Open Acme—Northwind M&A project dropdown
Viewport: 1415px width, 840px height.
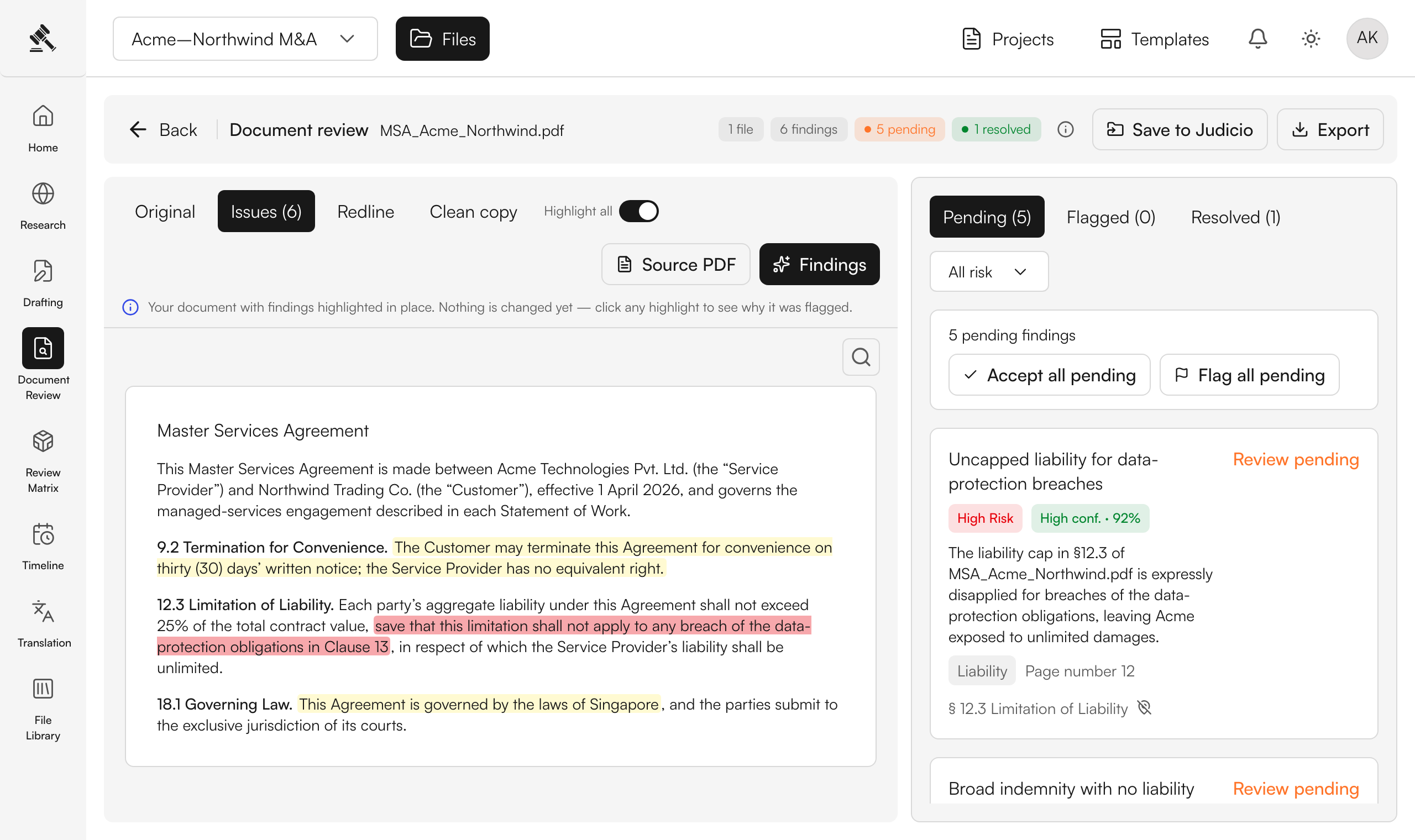coord(245,39)
